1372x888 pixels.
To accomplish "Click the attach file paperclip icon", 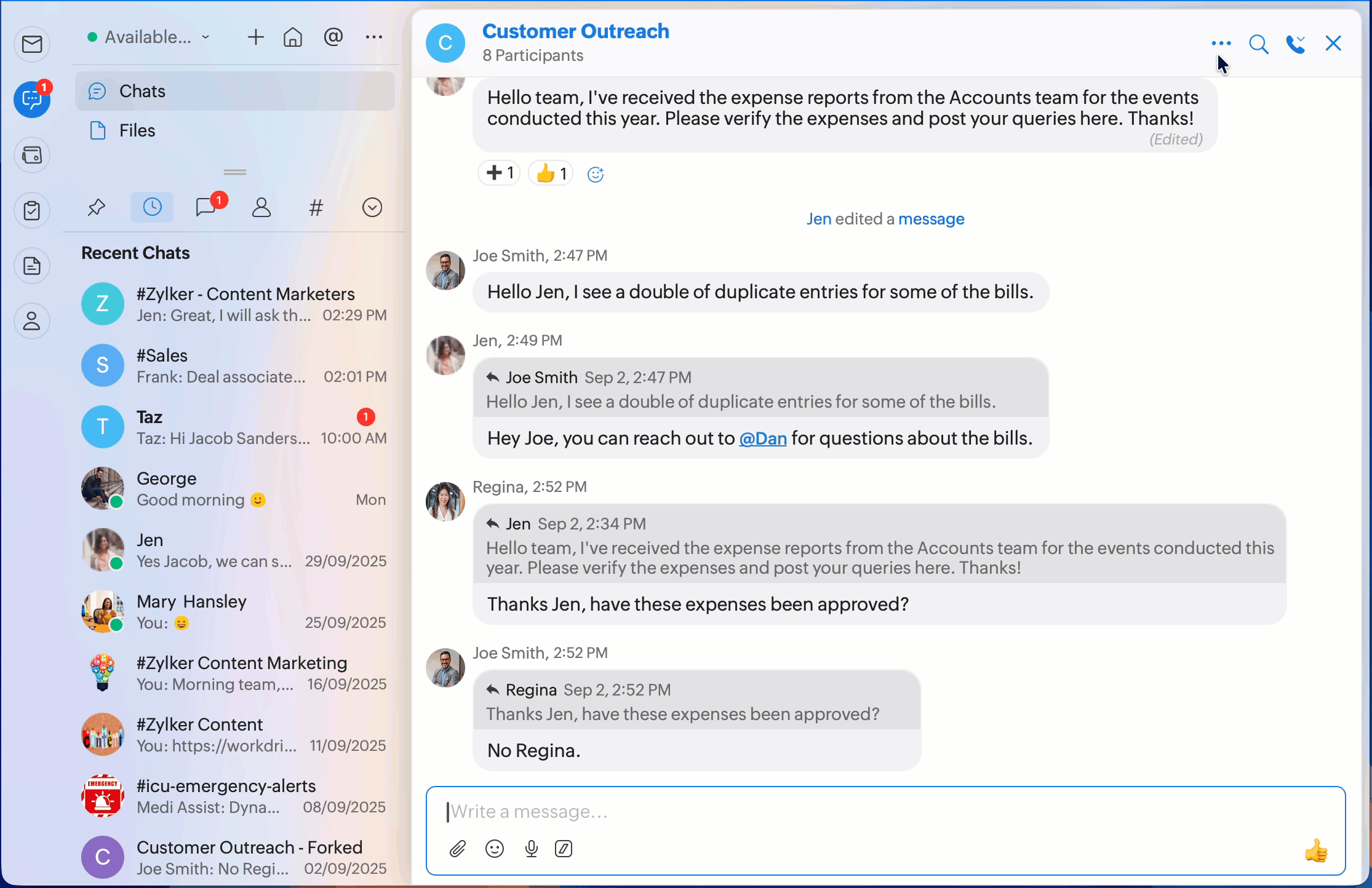I will (x=457, y=849).
